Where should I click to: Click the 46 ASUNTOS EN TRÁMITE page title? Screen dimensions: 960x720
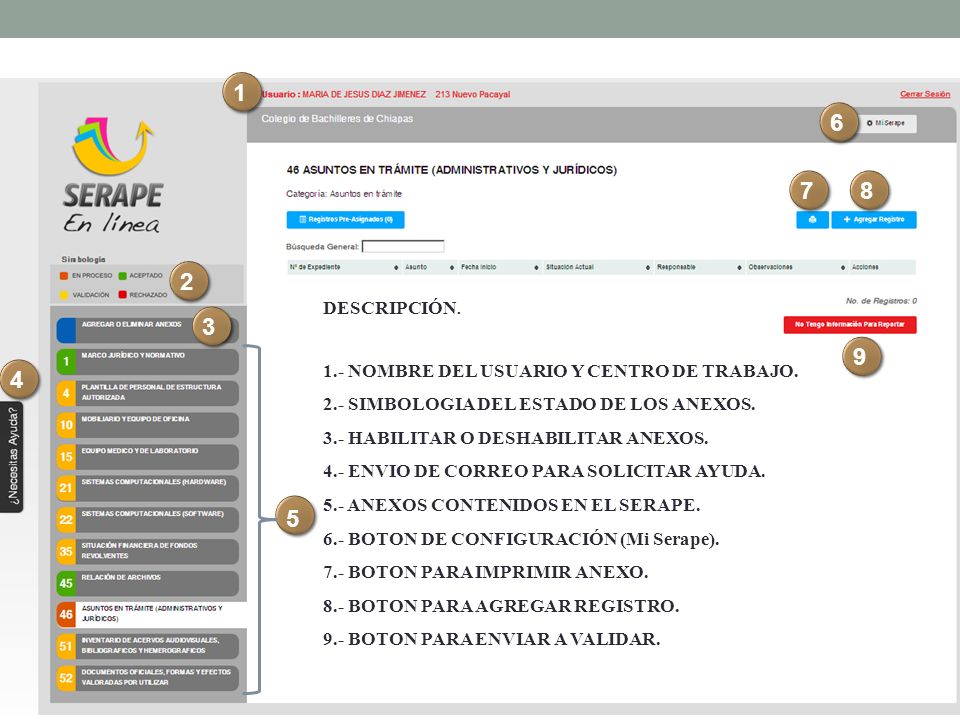point(451,170)
